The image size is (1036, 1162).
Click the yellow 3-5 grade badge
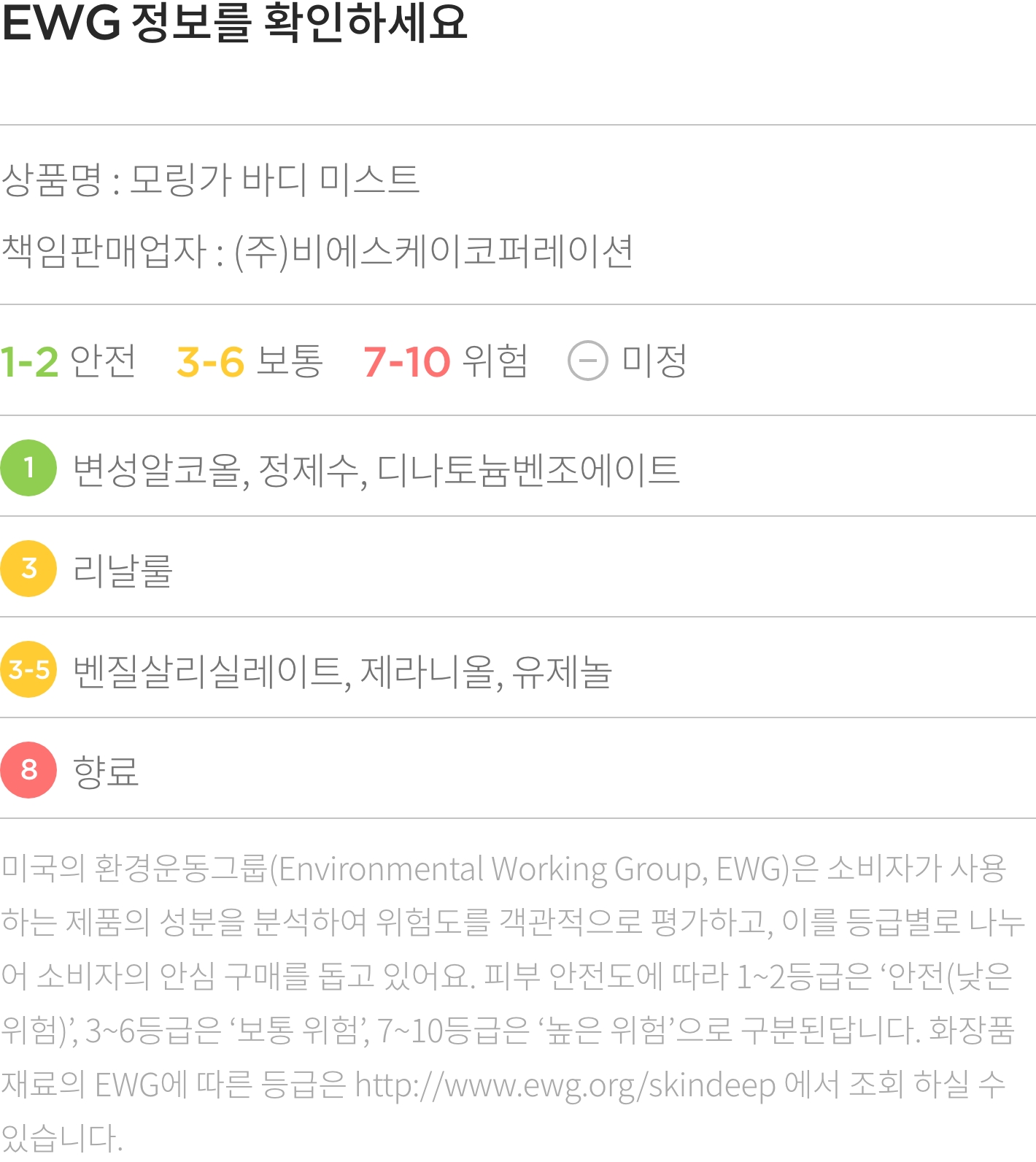(x=28, y=669)
